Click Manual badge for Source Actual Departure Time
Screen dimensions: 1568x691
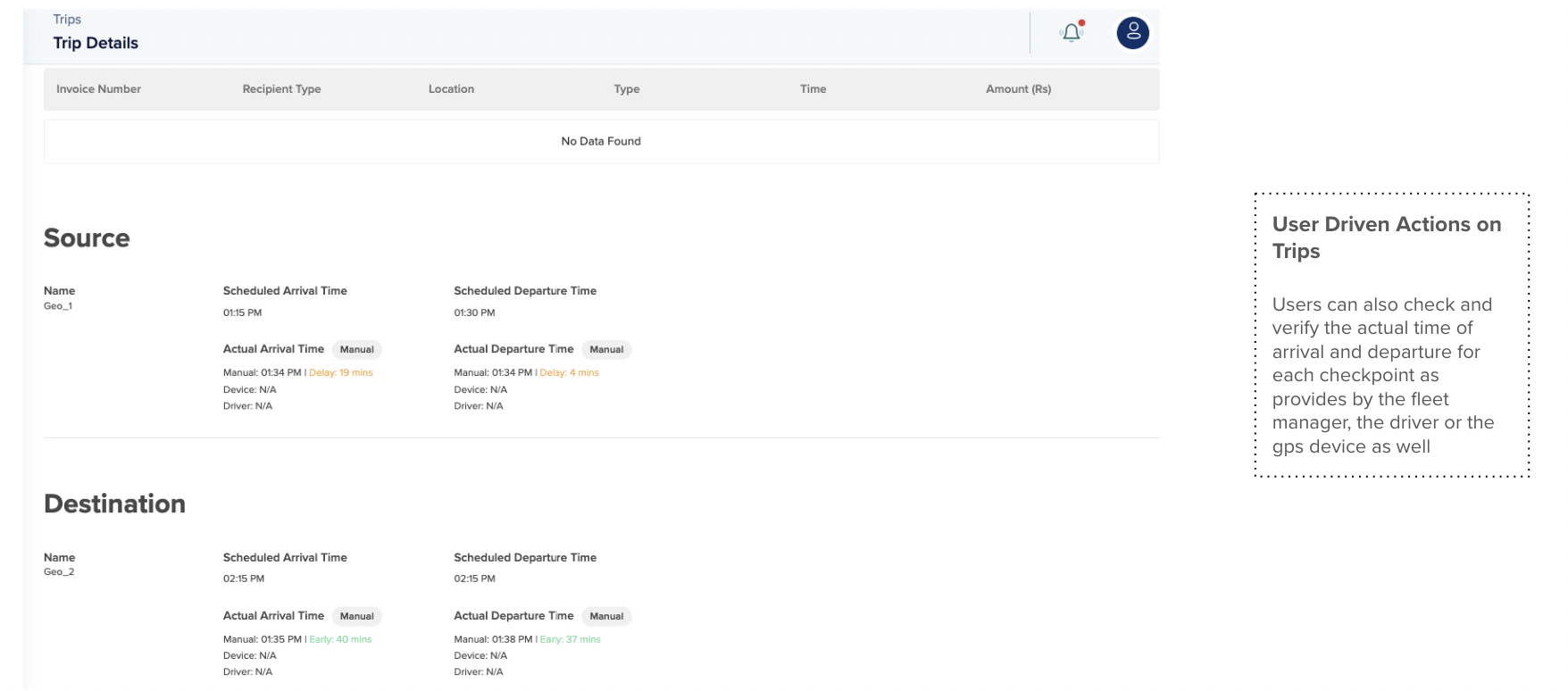pyautogui.click(x=606, y=350)
